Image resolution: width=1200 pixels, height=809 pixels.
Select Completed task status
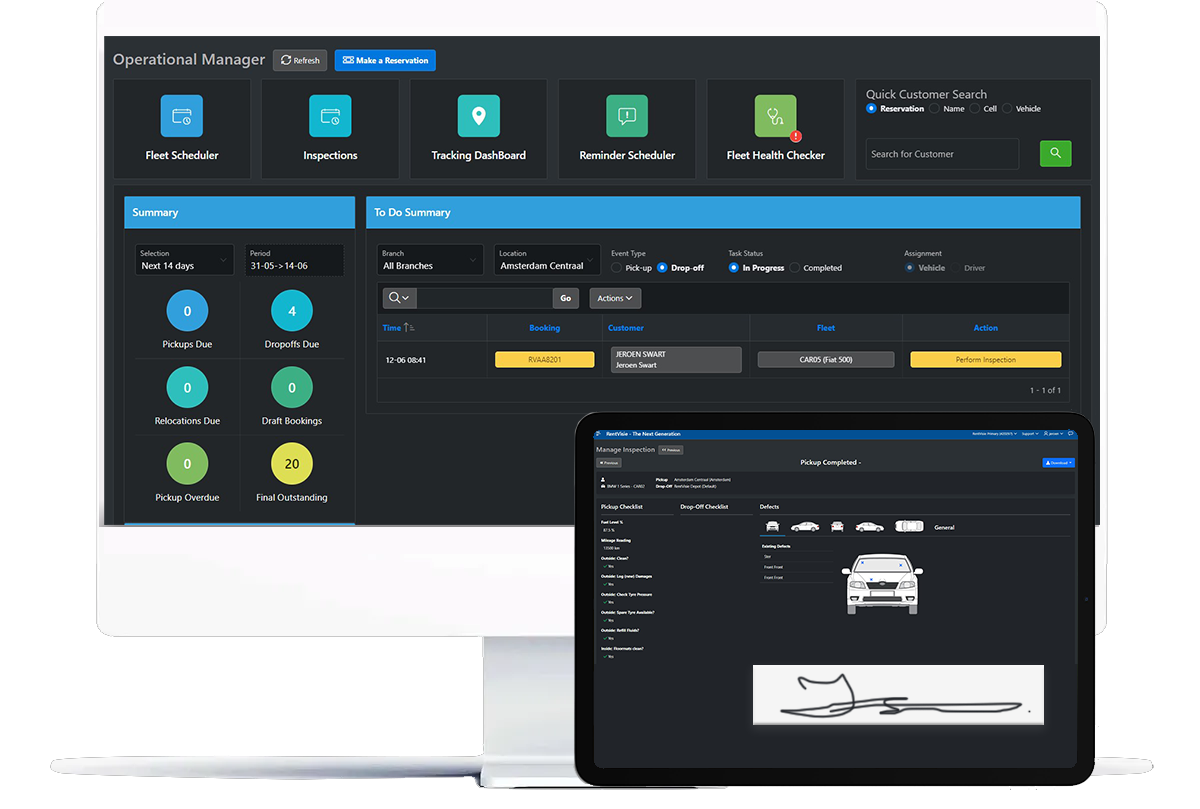click(797, 267)
